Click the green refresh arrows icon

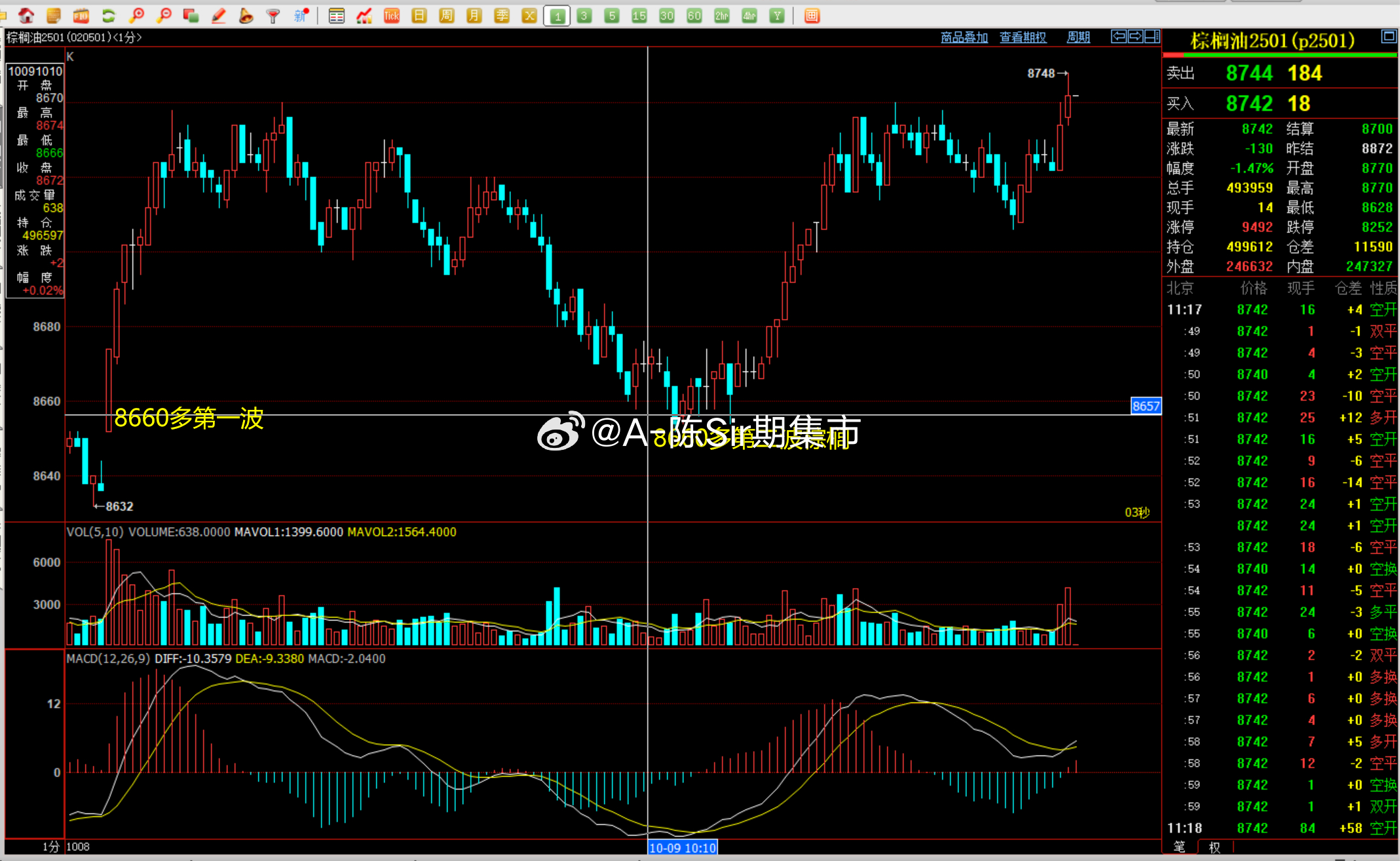click(x=109, y=16)
